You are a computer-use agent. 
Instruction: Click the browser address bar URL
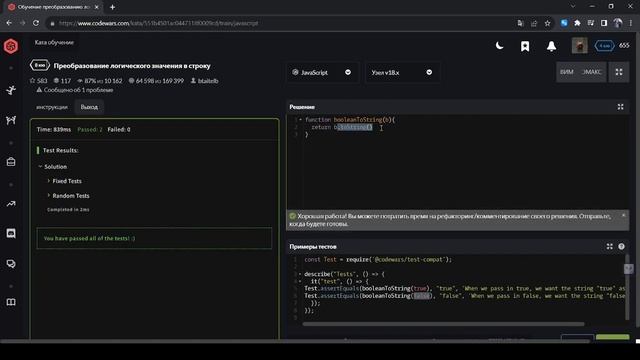point(158,23)
